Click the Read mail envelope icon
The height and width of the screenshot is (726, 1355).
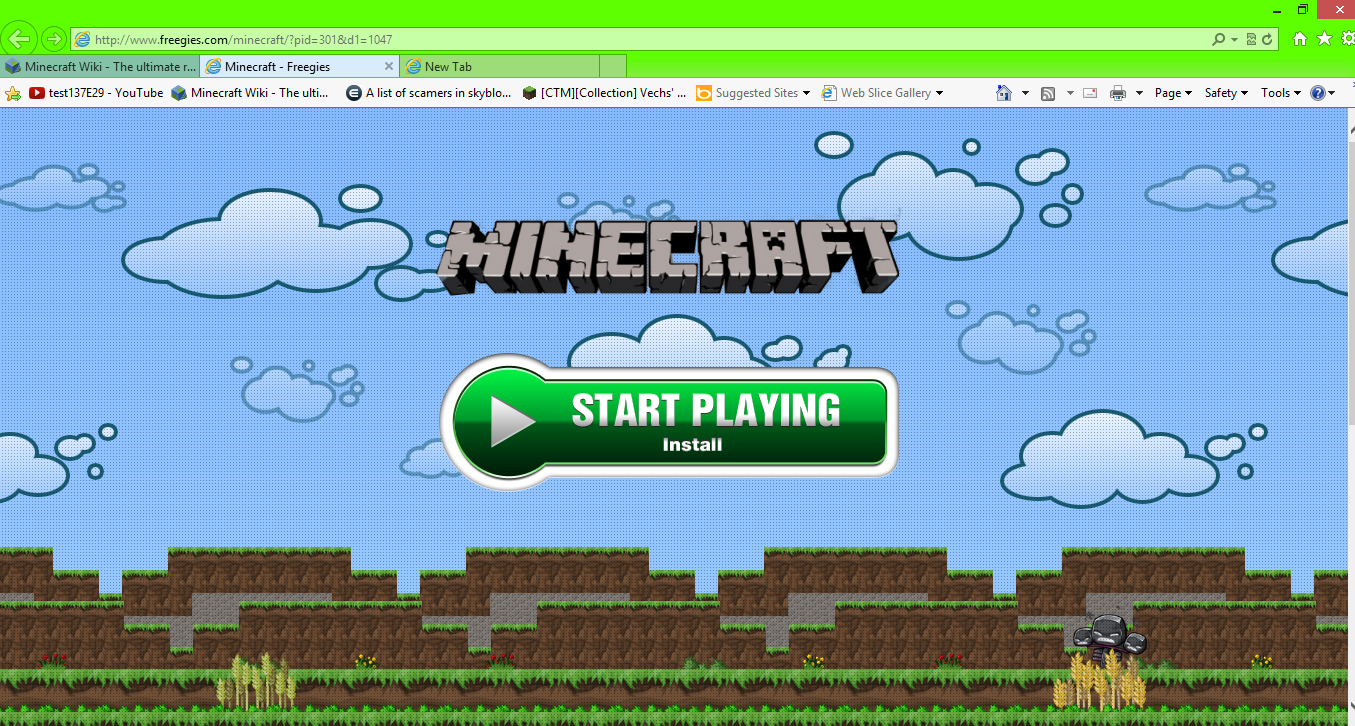click(x=1090, y=93)
